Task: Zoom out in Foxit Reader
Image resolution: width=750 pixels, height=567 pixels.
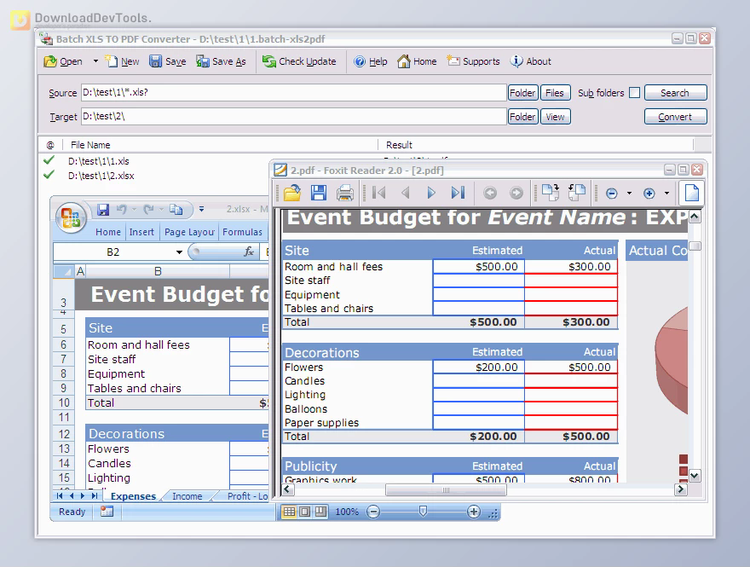Action: pyautogui.click(x=612, y=193)
